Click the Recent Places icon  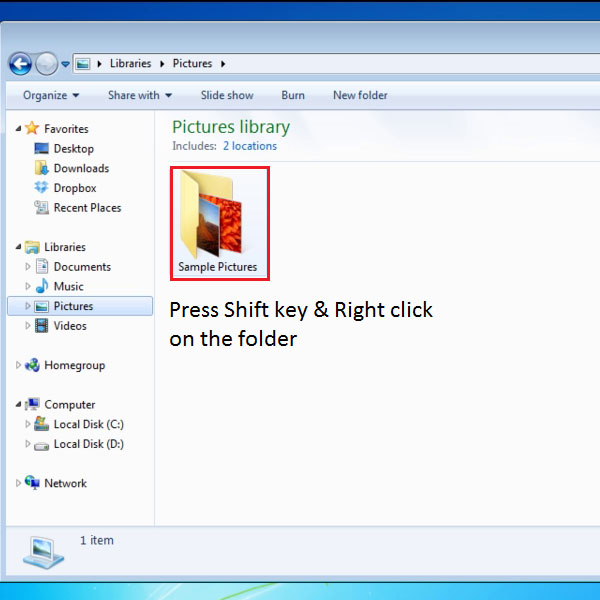pos(41,207)
